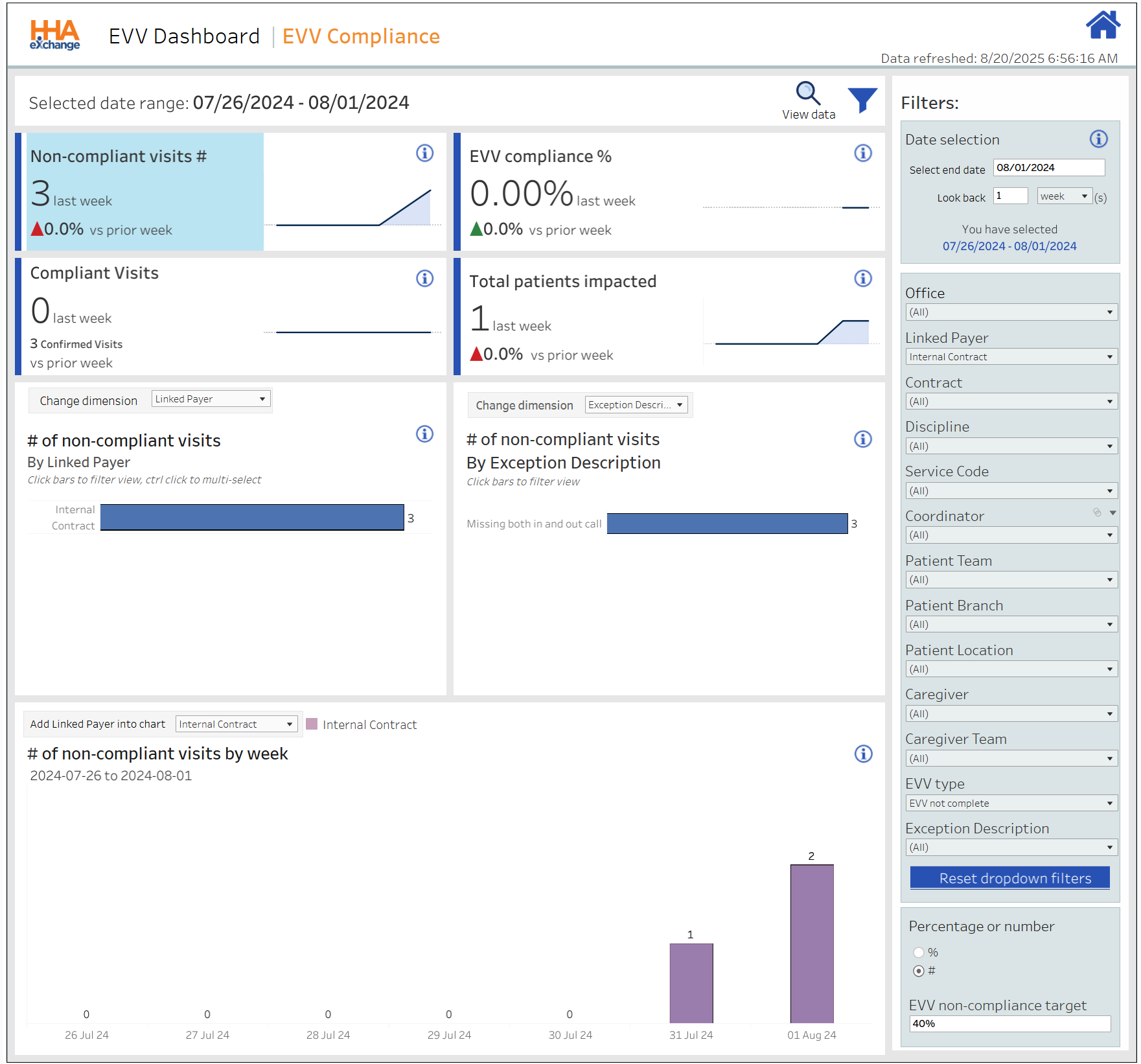
Task: Show info for Non-compliant visits card
Action: [424, 154]
